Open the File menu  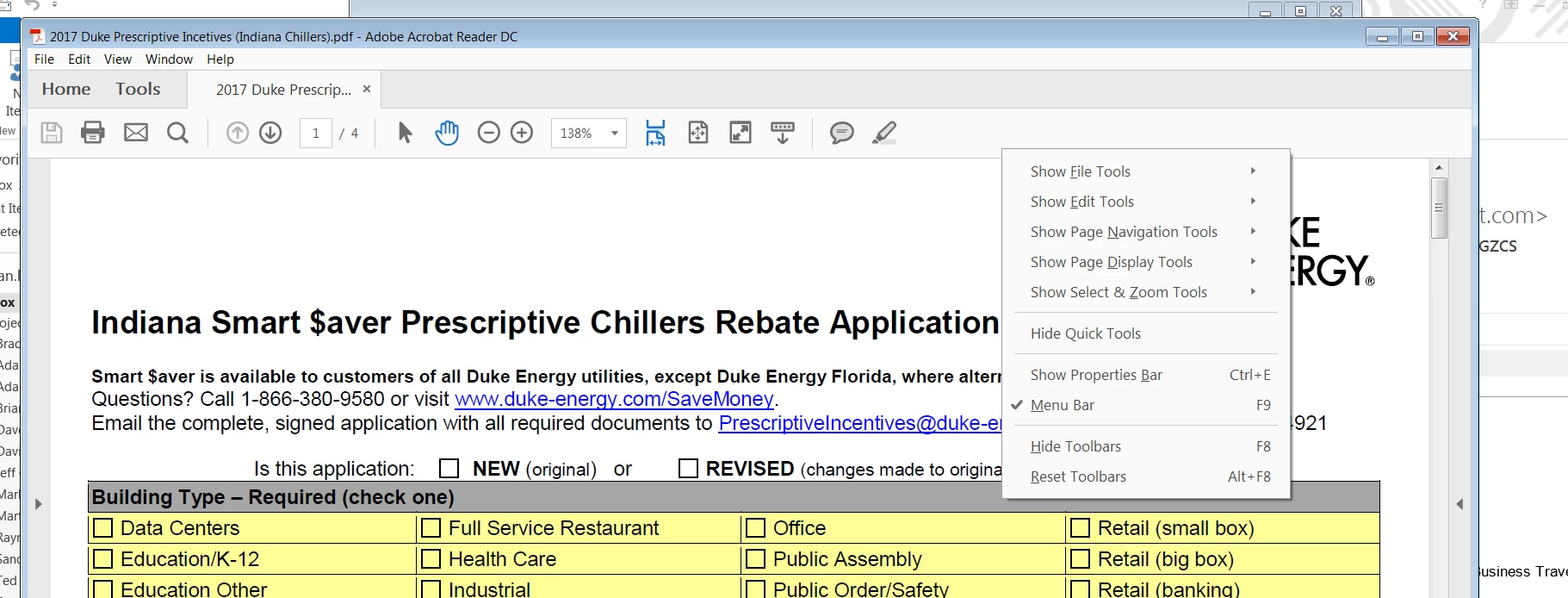[44, 59]
